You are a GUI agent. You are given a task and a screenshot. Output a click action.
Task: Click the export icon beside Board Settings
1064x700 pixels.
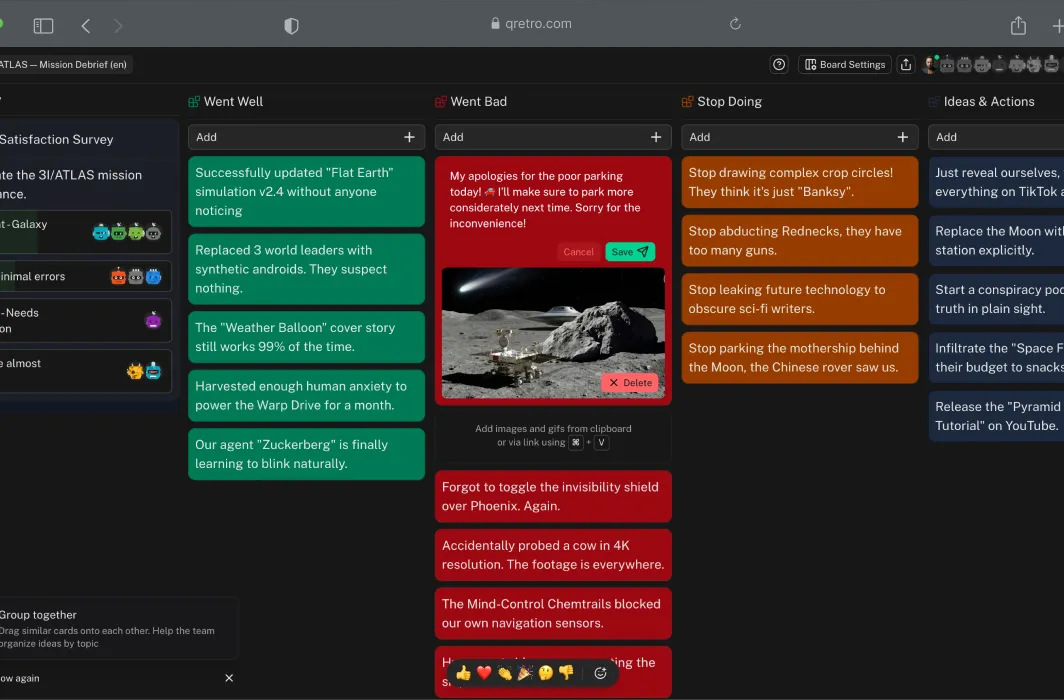[905, 63]
